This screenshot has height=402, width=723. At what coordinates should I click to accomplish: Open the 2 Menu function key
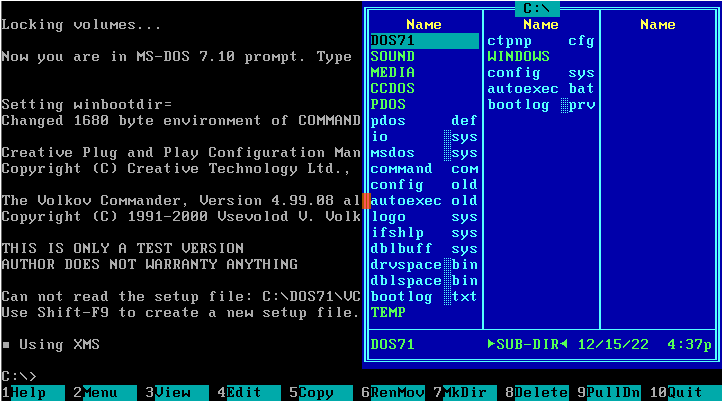coord(105,393)
